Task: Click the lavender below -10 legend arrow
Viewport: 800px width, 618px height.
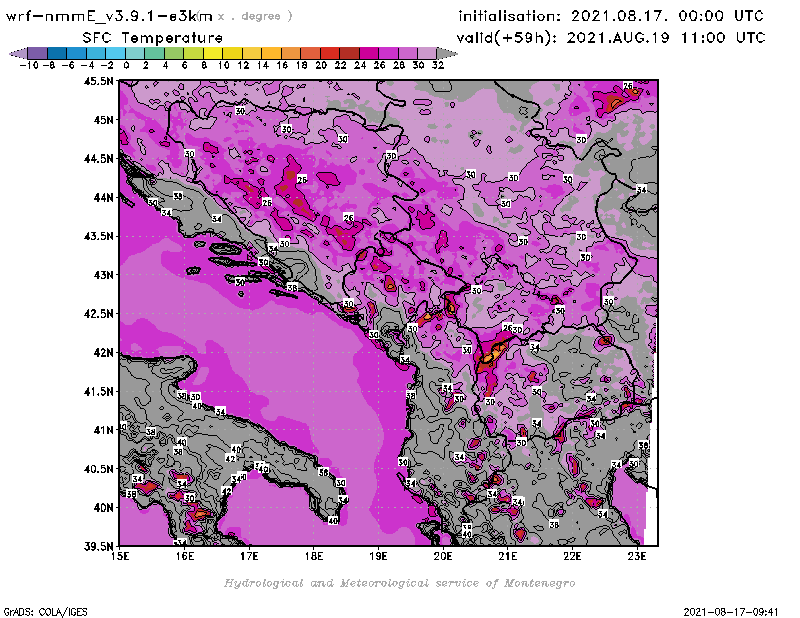Action: pyautogui.click(x=18, y=53)
